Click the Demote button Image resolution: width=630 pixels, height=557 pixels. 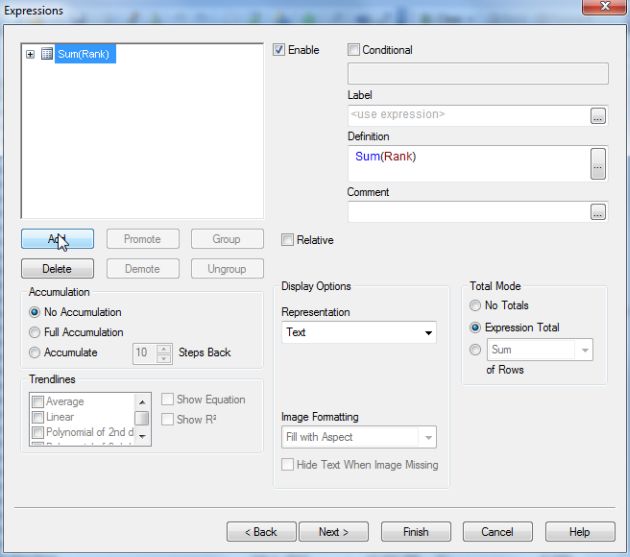pos(143,268)
